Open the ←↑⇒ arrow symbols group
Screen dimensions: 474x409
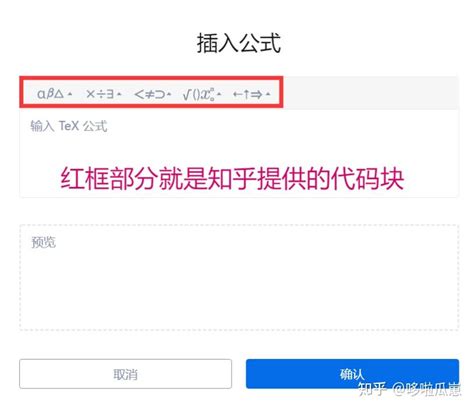[251, 94]
